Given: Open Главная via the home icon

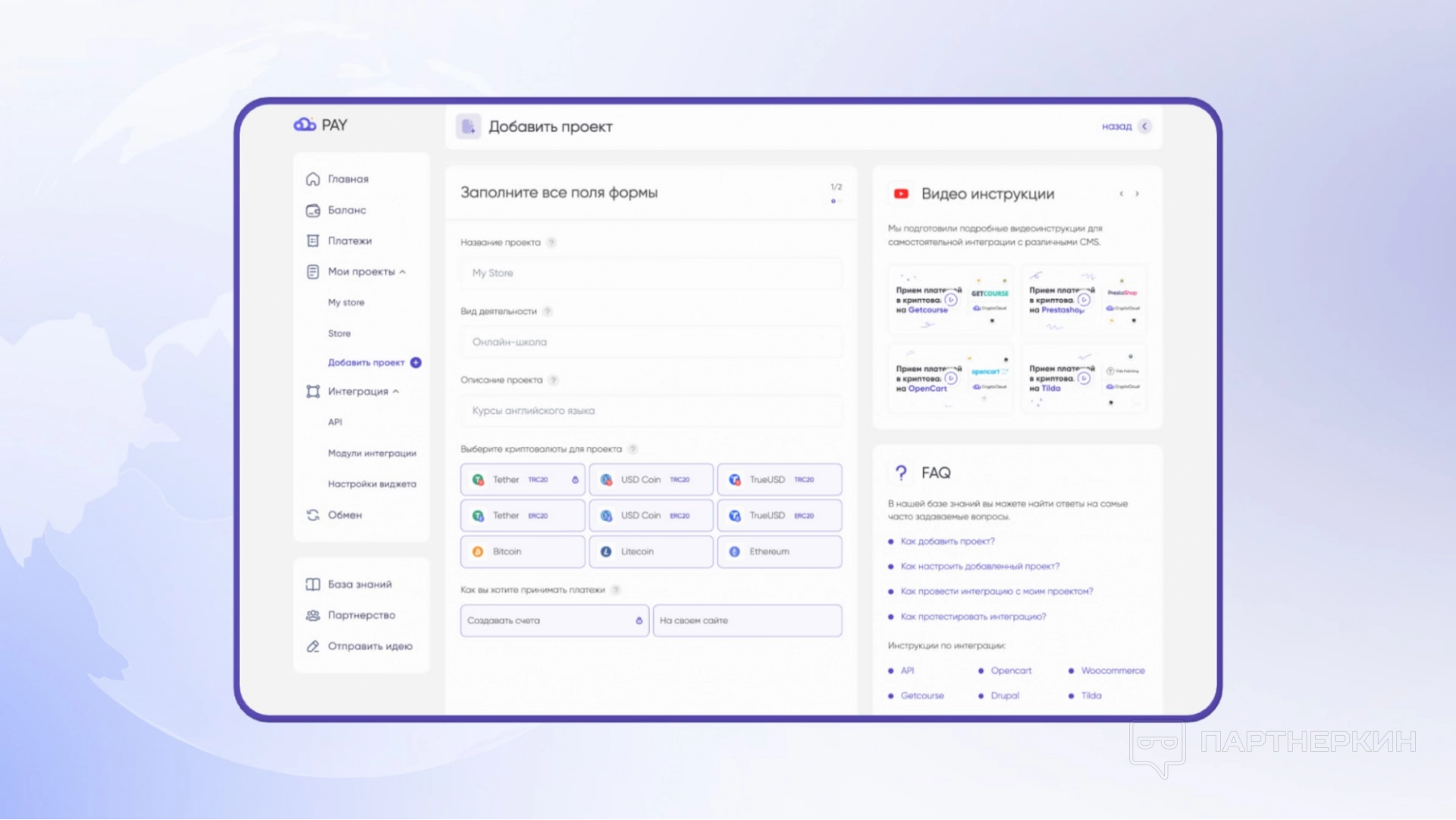Looking at the screenshot, I should [x=312, y=179].
